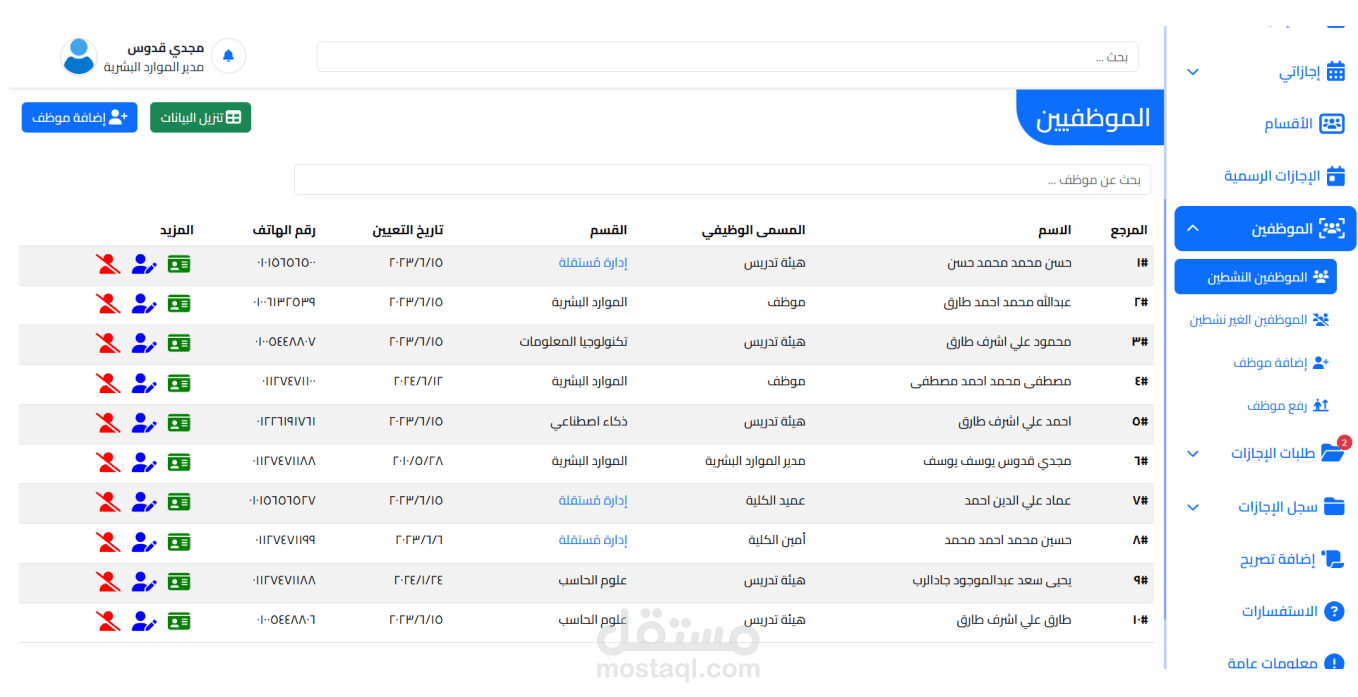Open الإجازات الرسمية in the sidebar

pos(1285,176)
